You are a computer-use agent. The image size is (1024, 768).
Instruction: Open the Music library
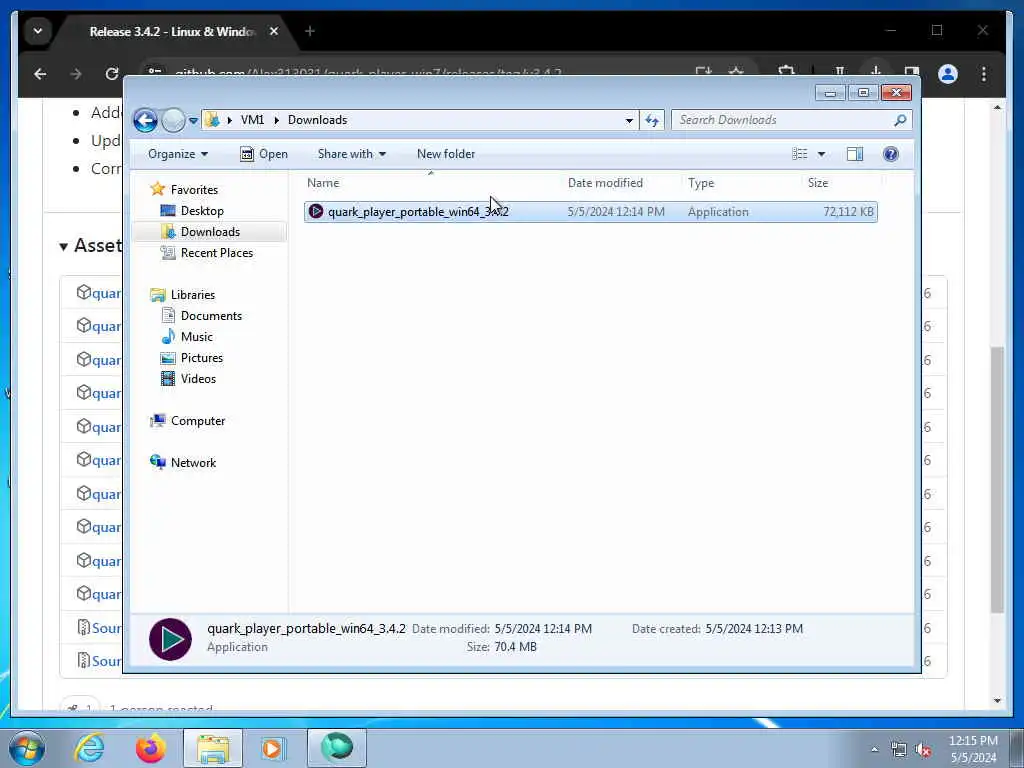(197, 337)
